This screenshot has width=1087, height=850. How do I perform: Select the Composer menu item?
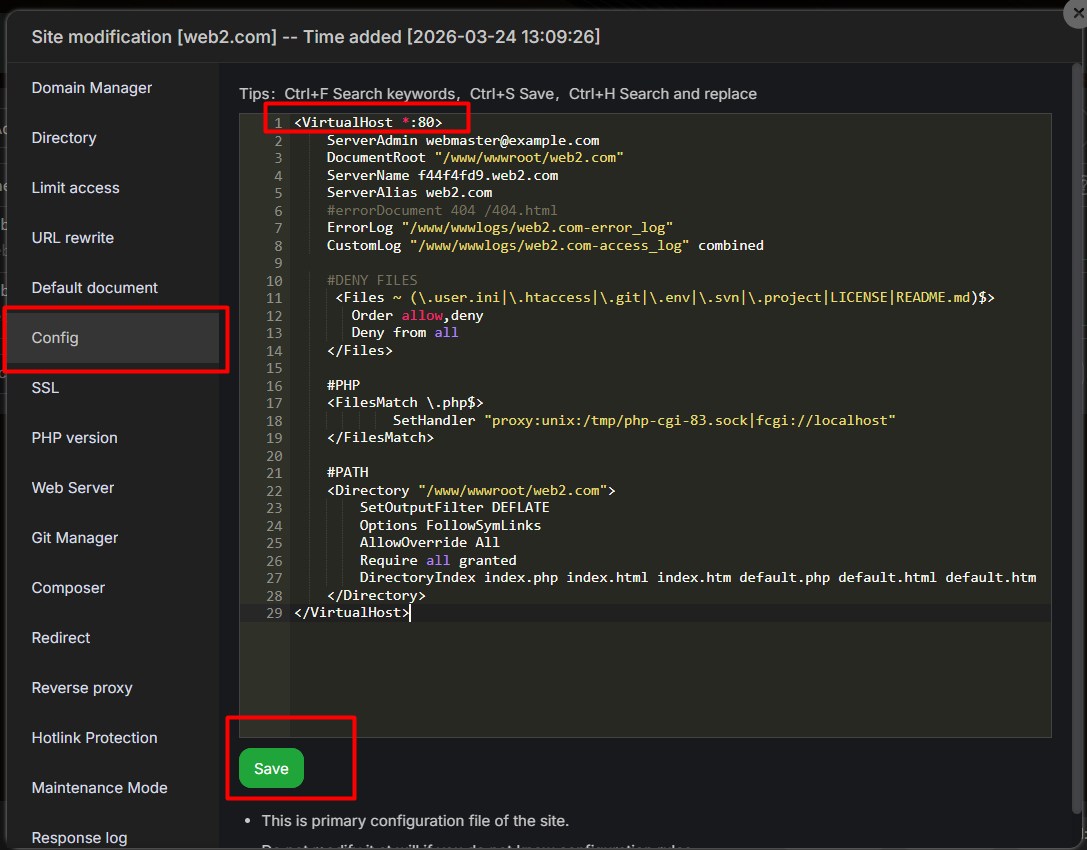click(68, 588)
